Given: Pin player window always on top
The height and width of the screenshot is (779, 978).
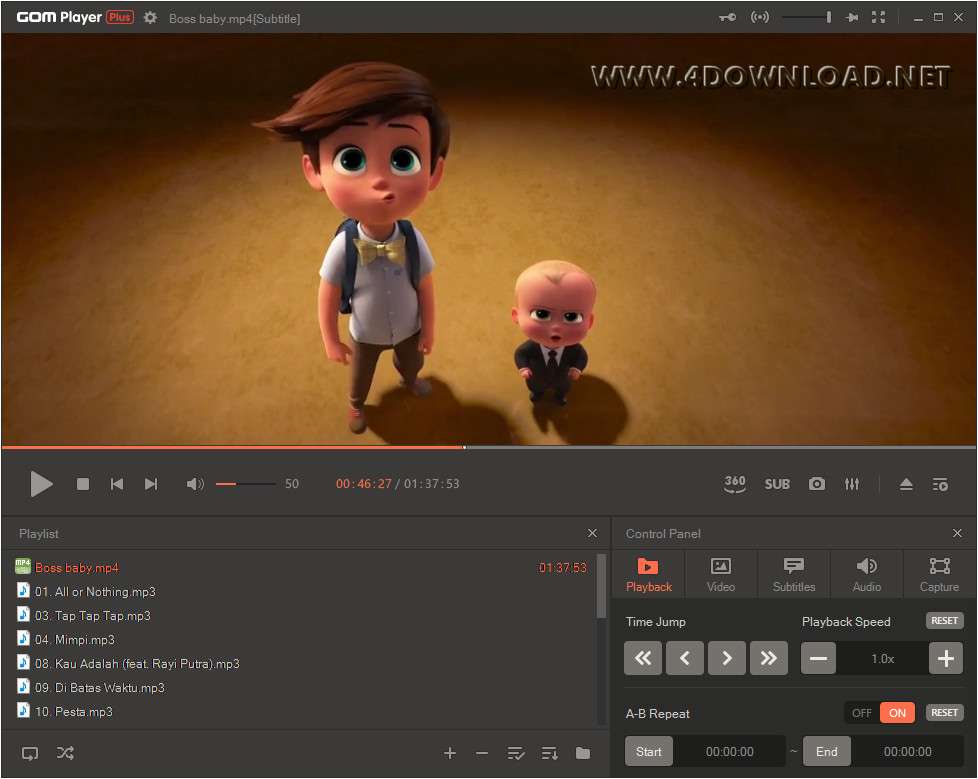Looking at the screenshot, I should (x=851, y=17).
